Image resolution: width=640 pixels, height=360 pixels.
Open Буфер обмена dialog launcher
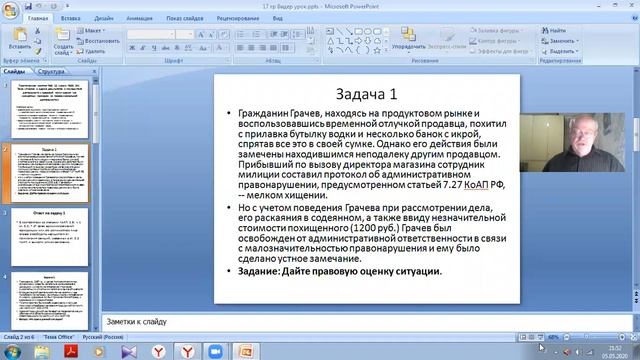[45, 61]
